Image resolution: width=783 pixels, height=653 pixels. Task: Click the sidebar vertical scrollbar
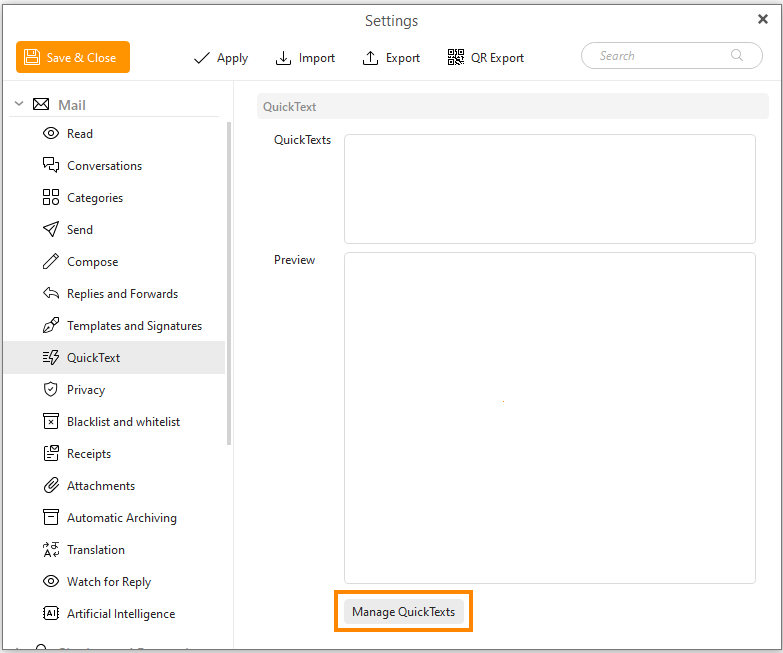coord(229,280)
